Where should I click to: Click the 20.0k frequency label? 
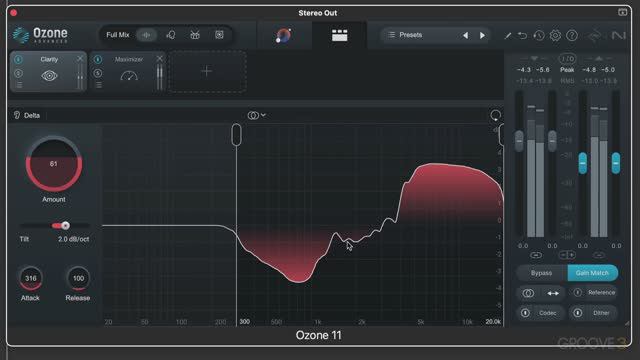[x=493, y=322]
